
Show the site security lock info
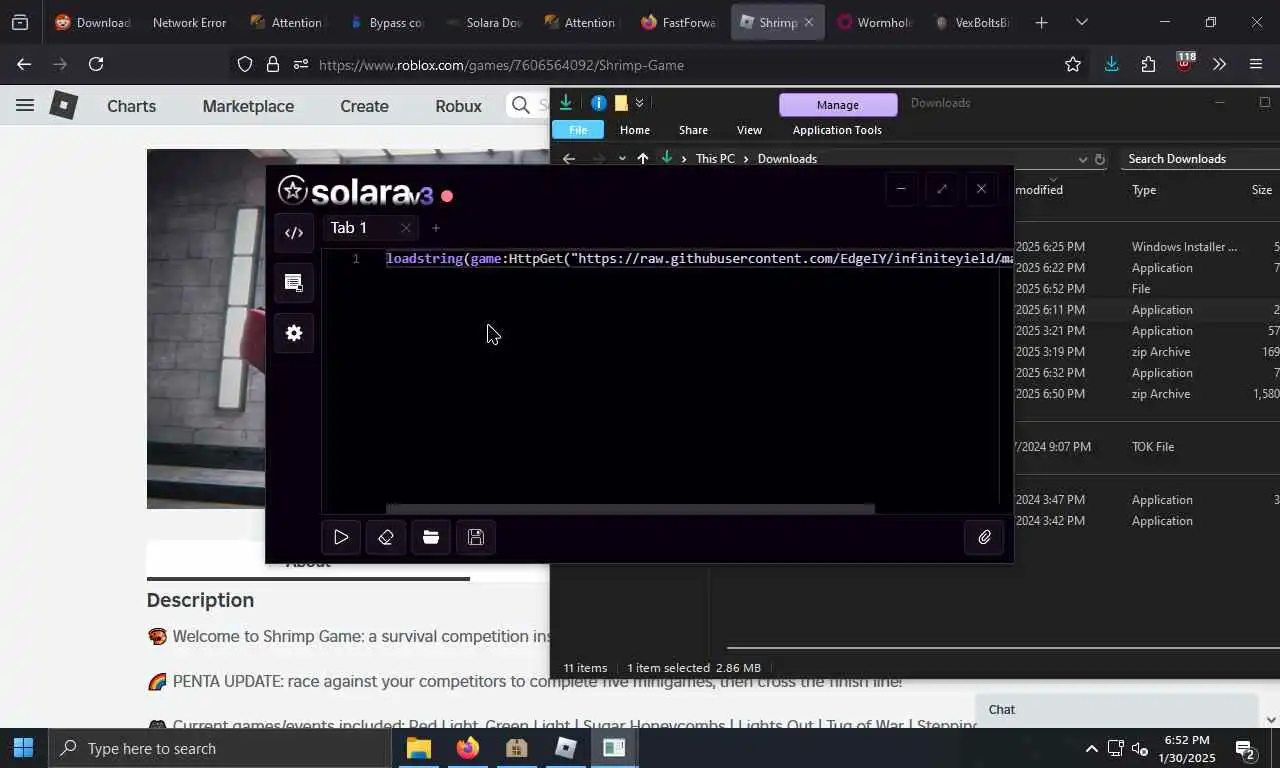tap(272, 64)
